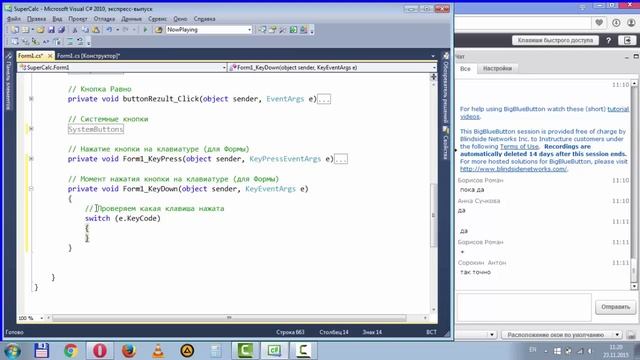
Task: Select the Настройки chat tab
Action: [497, 69]
